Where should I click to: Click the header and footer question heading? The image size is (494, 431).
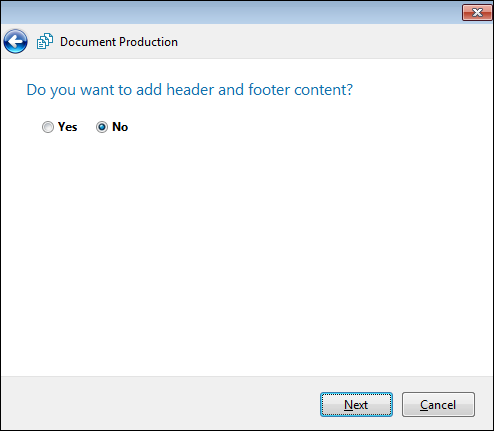(x=190, y=90)
